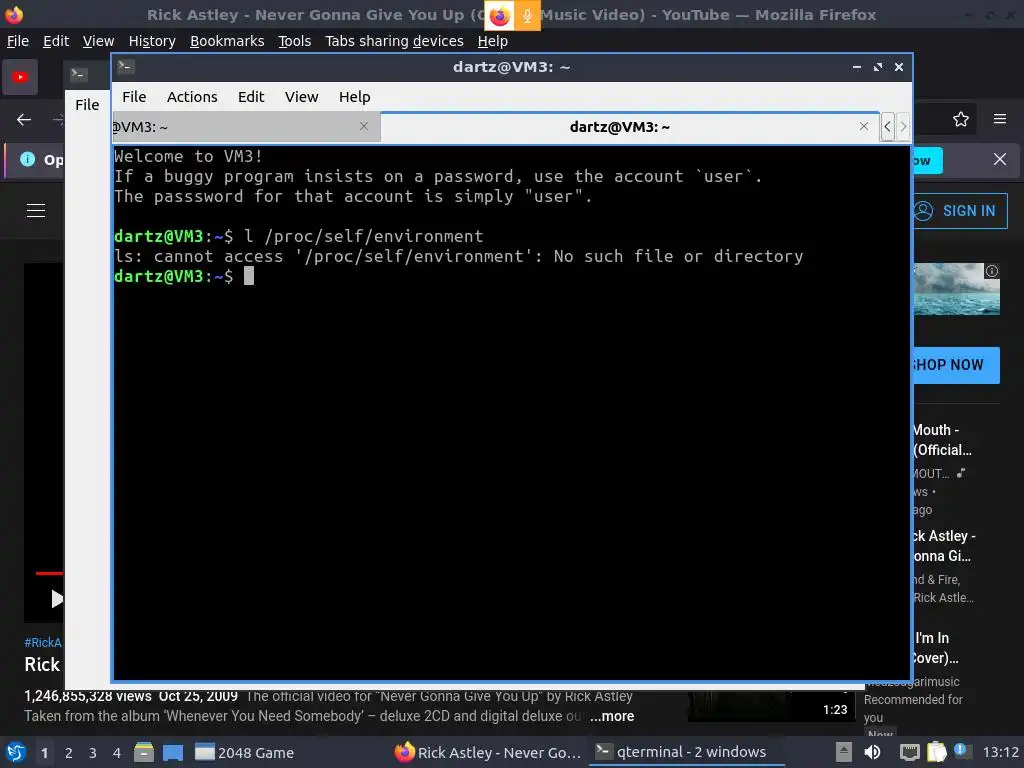1024x768 pixels.
Task: Switch to workspace 4
Action: 117,753
